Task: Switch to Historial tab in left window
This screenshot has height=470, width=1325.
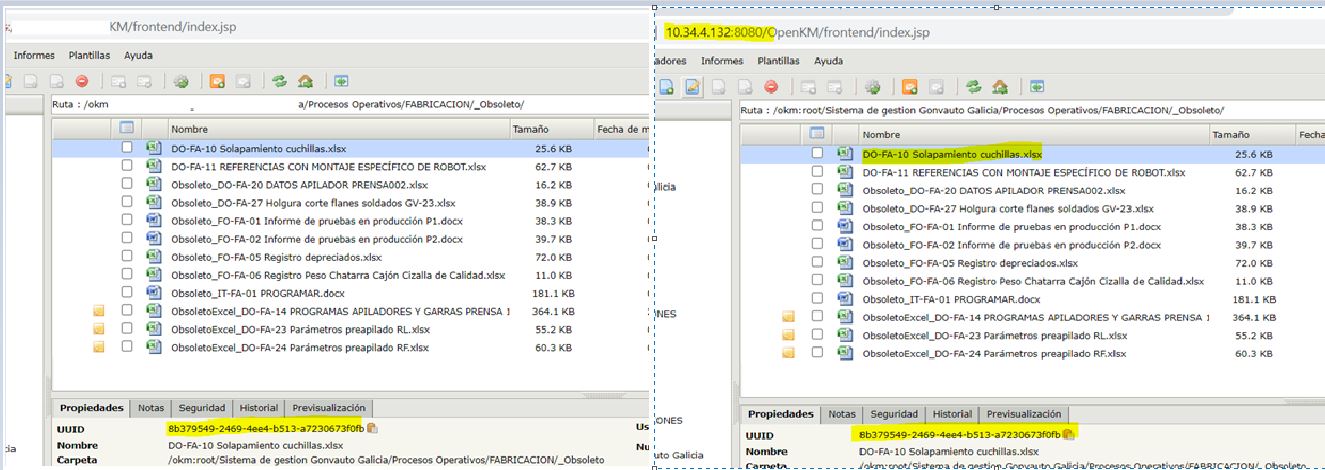Action: pos(257,408)
